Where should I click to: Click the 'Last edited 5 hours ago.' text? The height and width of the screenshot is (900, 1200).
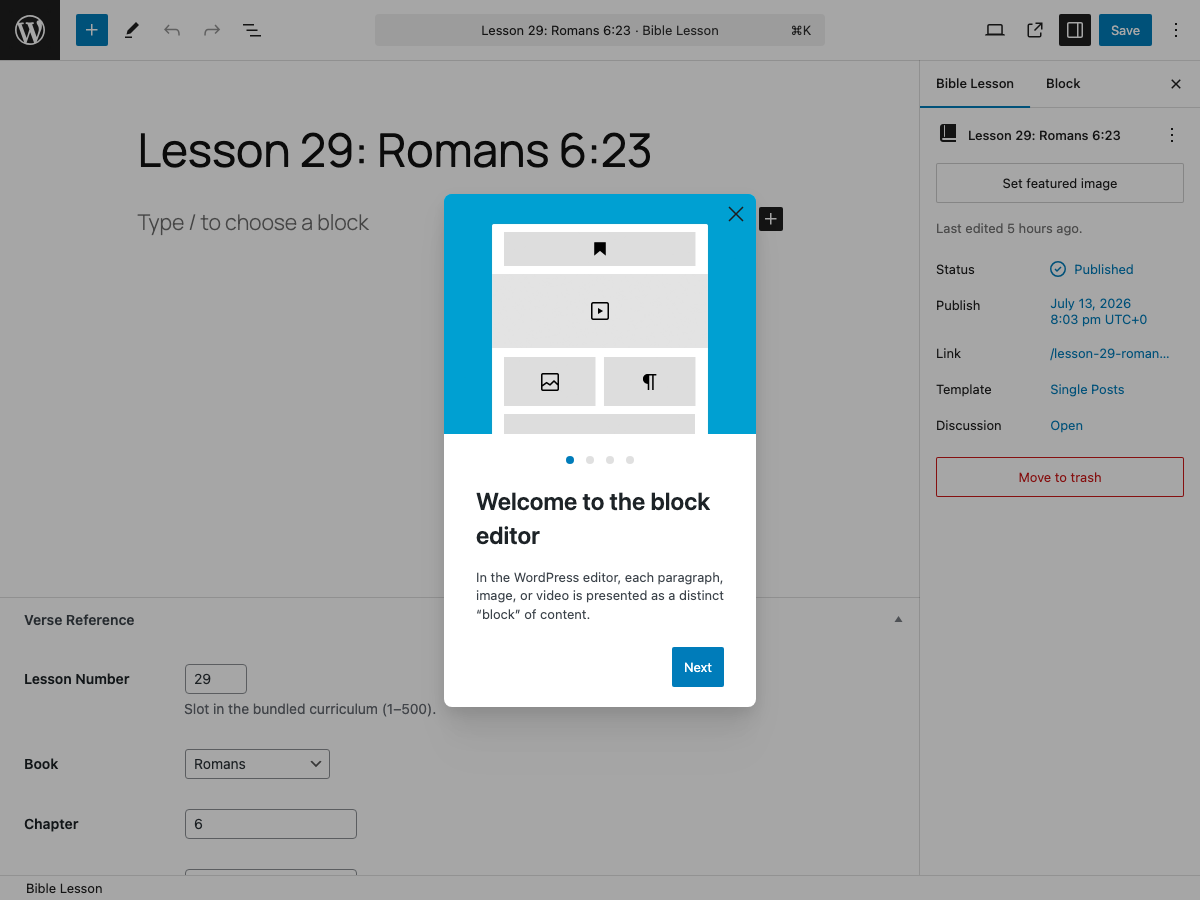(1009, 228)
